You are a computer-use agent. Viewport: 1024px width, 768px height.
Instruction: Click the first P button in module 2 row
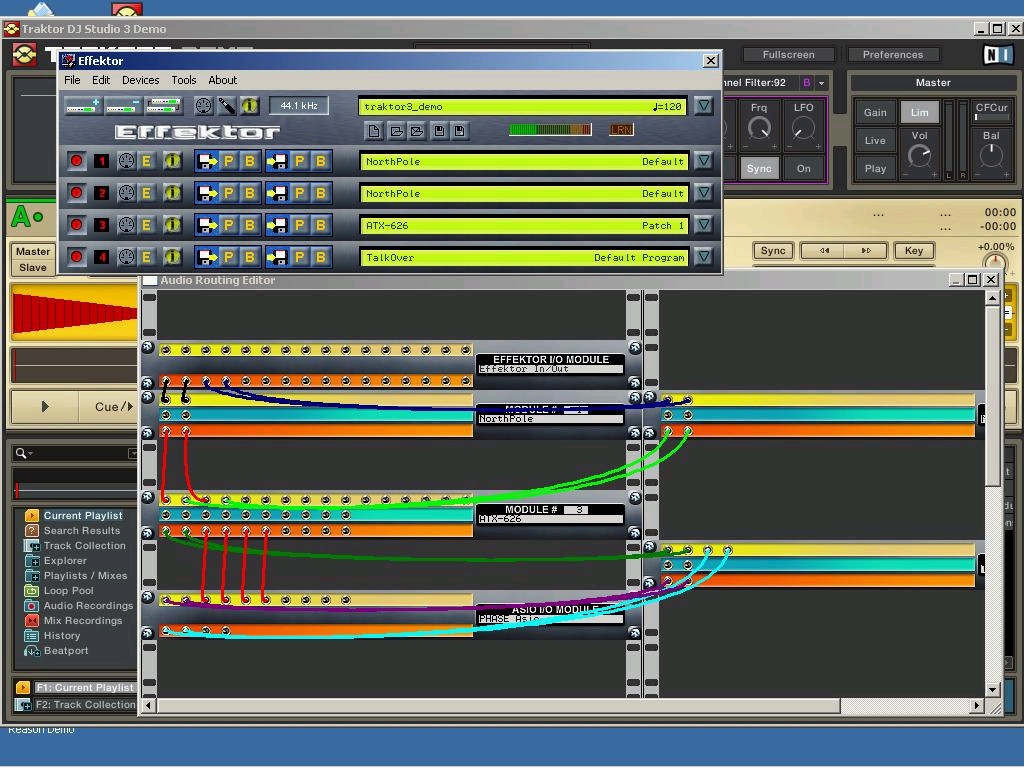tap(229, 193)
